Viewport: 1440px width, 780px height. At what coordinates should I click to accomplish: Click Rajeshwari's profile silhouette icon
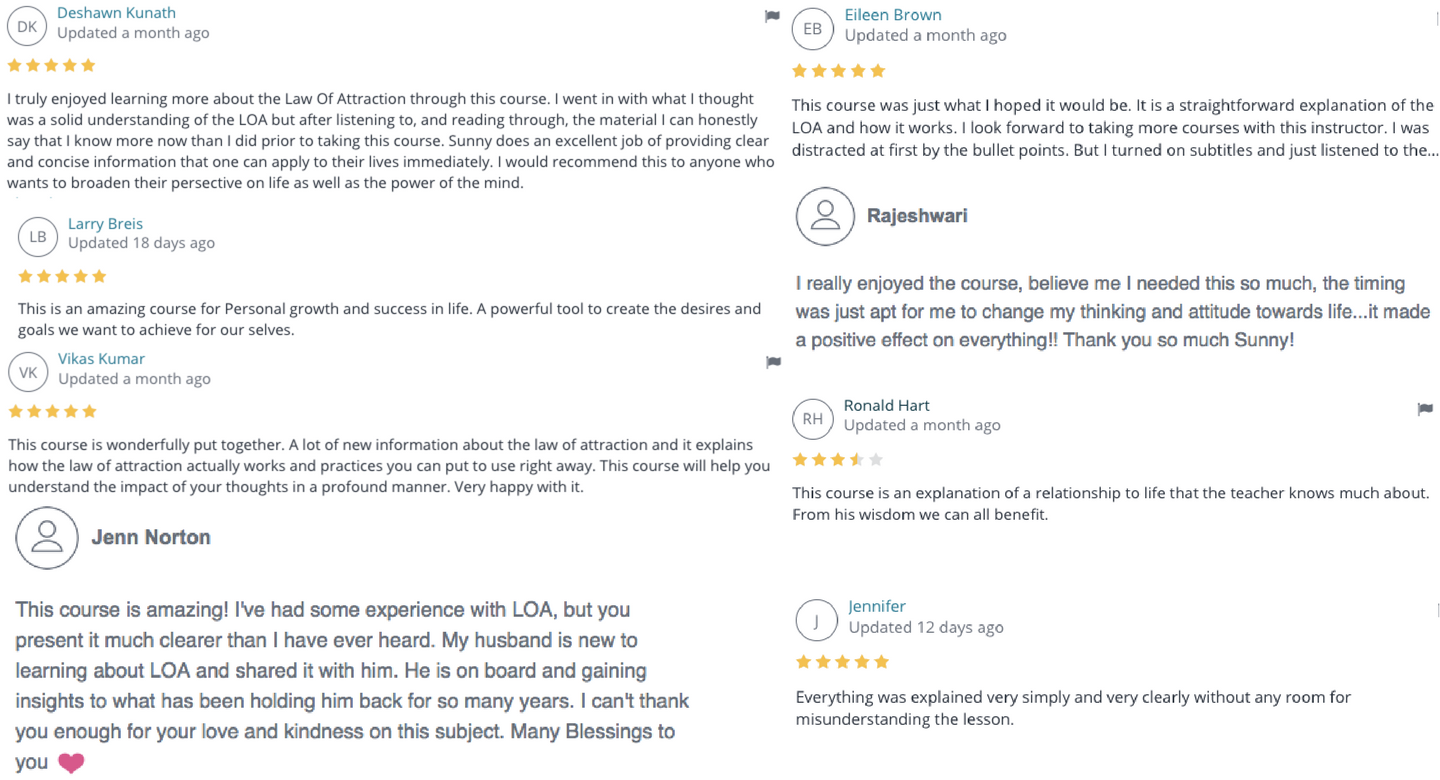point(825,216)
